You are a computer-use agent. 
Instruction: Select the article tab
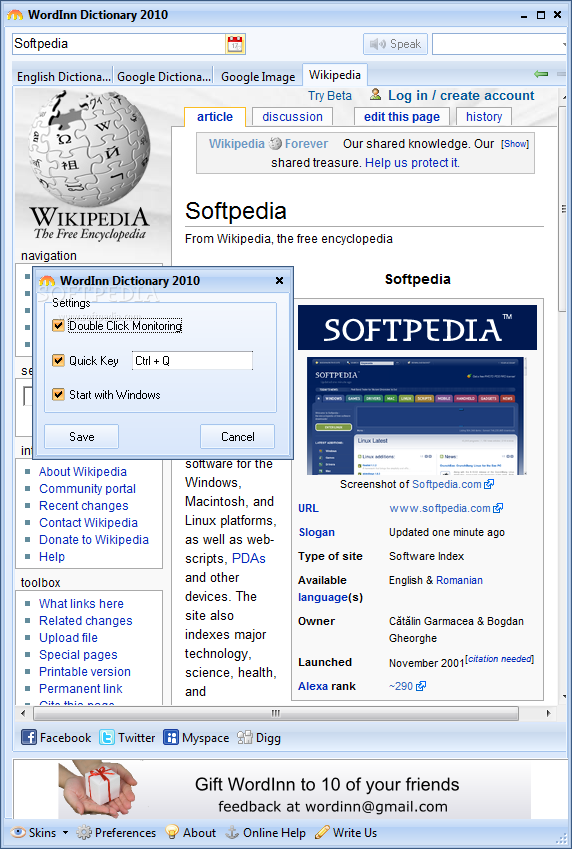click(x=215, y=116)
